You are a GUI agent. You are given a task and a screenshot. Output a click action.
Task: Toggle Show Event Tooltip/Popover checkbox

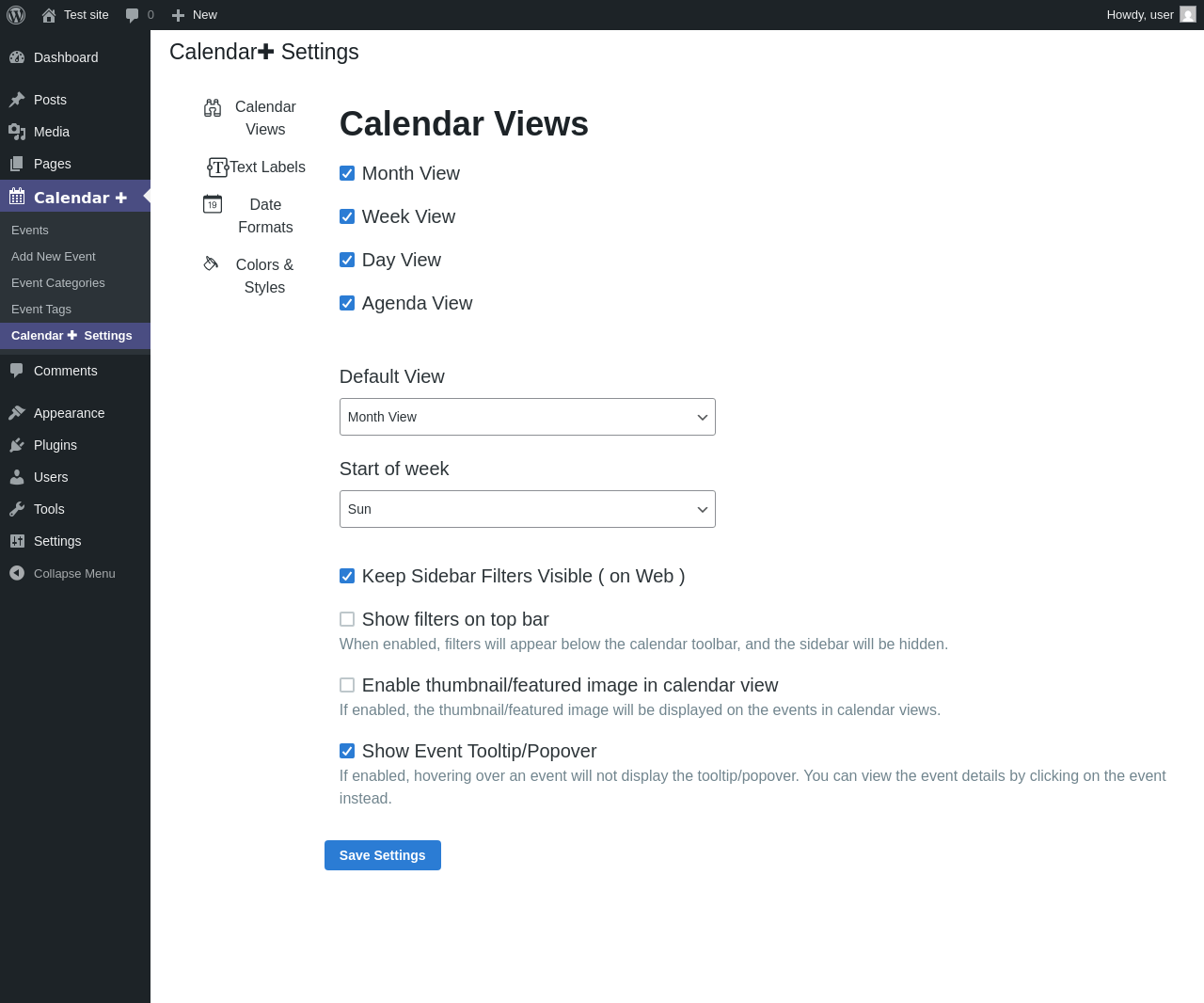click(347, 751)
